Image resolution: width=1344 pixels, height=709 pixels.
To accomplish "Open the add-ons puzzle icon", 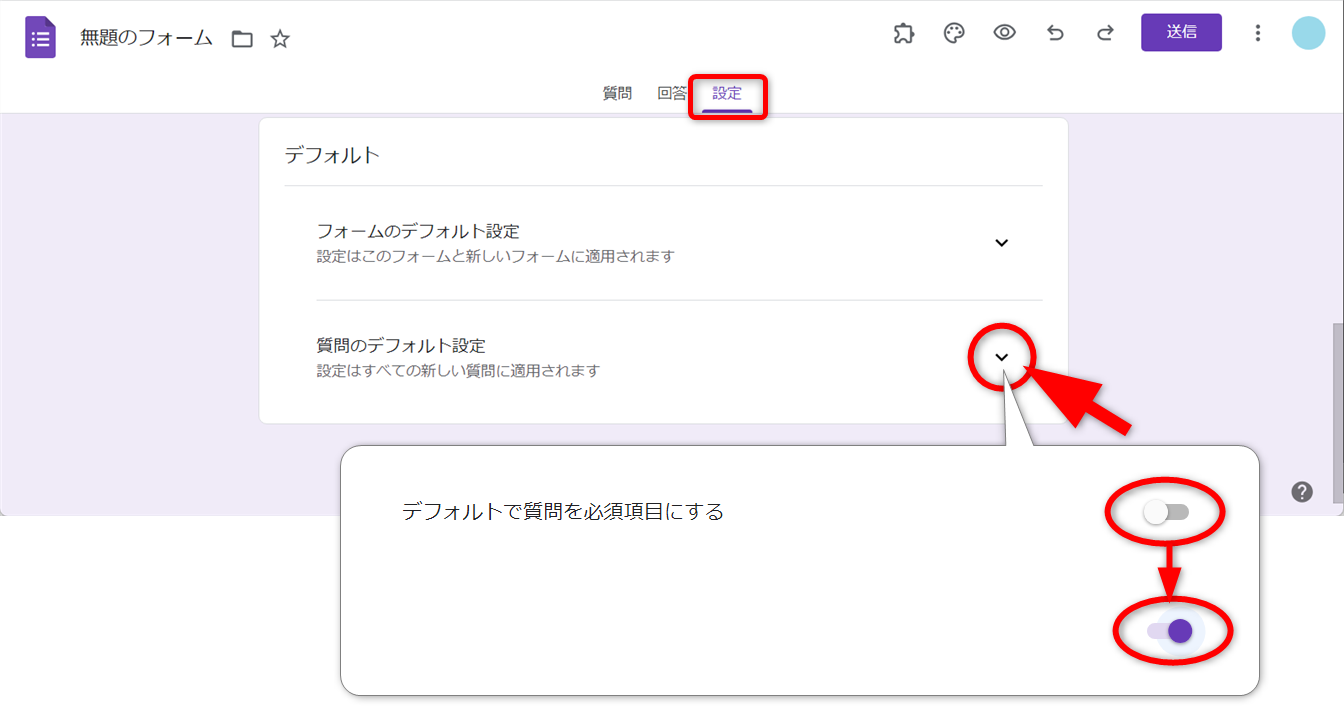I will click(903, 33).
